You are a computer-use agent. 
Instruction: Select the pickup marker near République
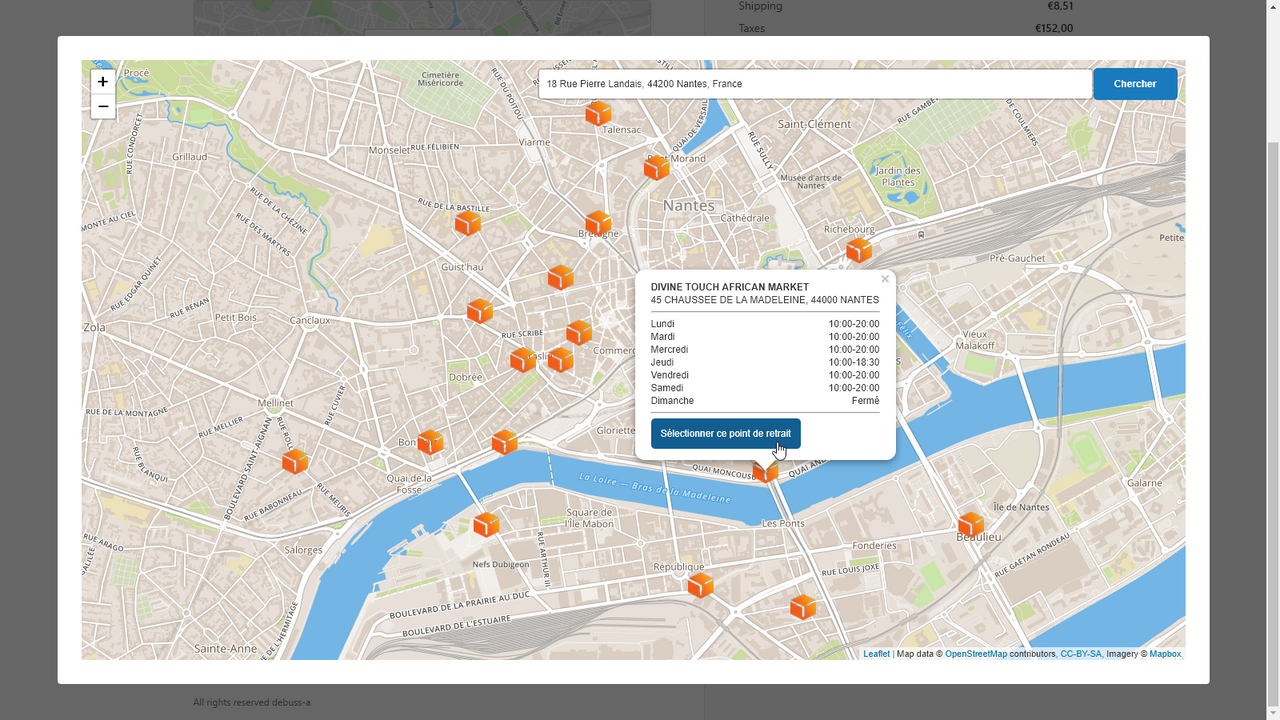701,585
